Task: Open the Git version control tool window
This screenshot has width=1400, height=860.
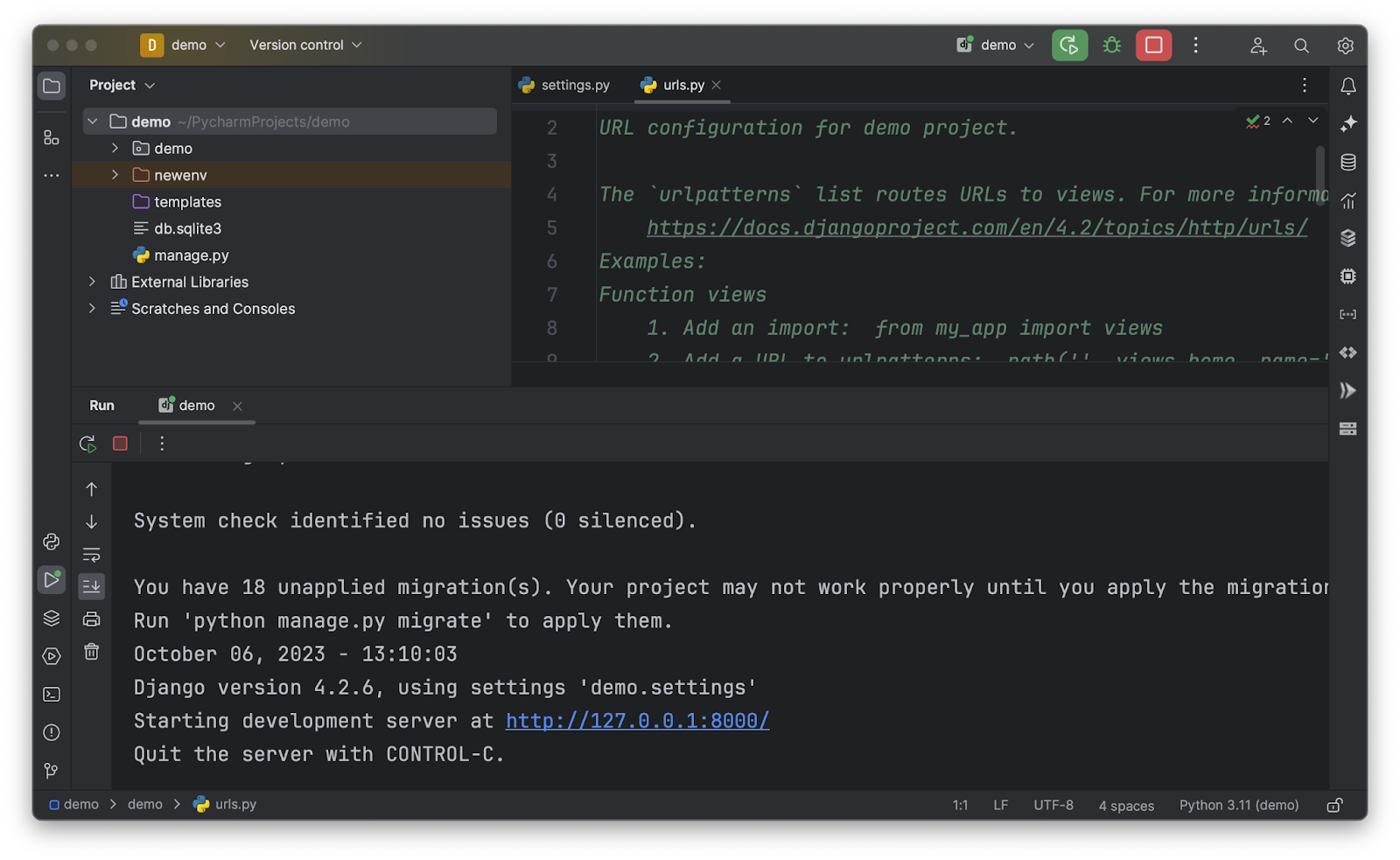Action: point(52,771)
